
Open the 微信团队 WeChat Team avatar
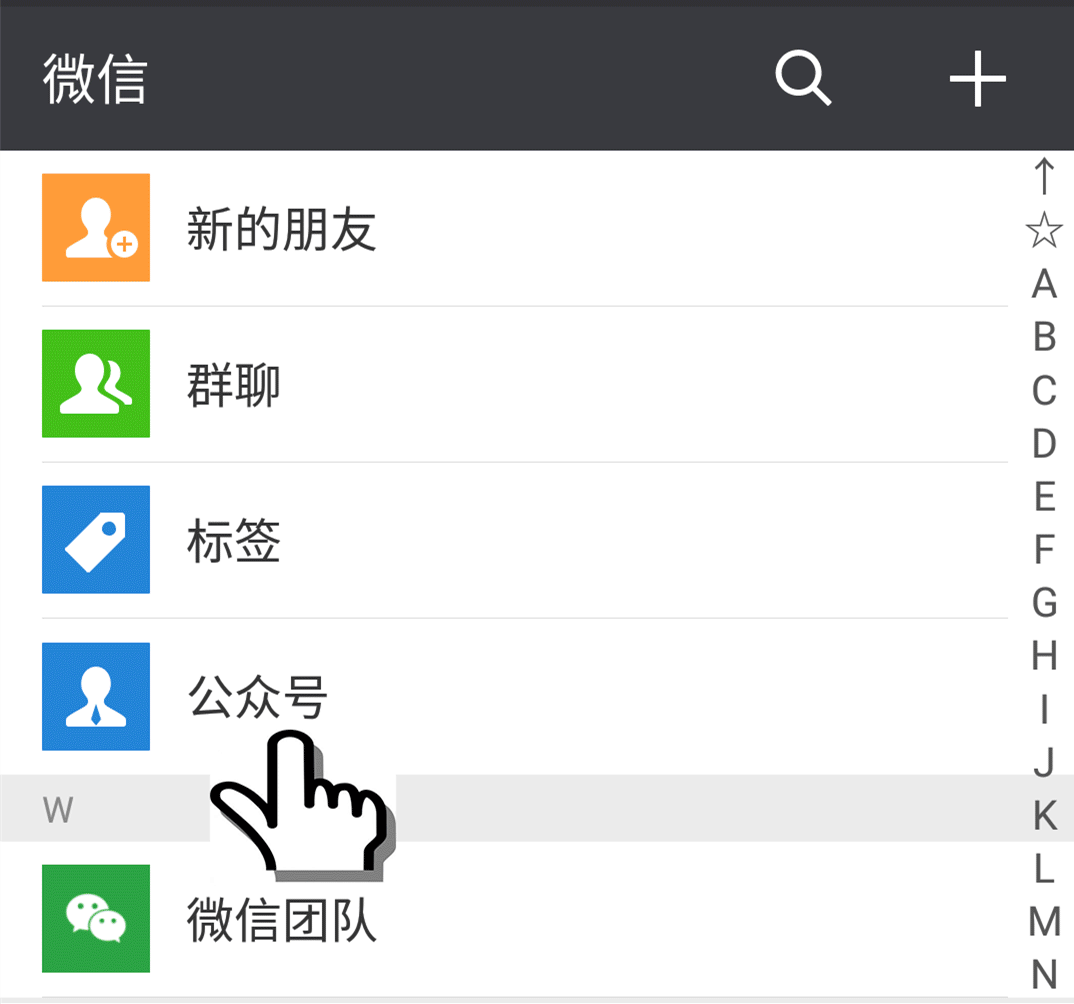(96, 918)
